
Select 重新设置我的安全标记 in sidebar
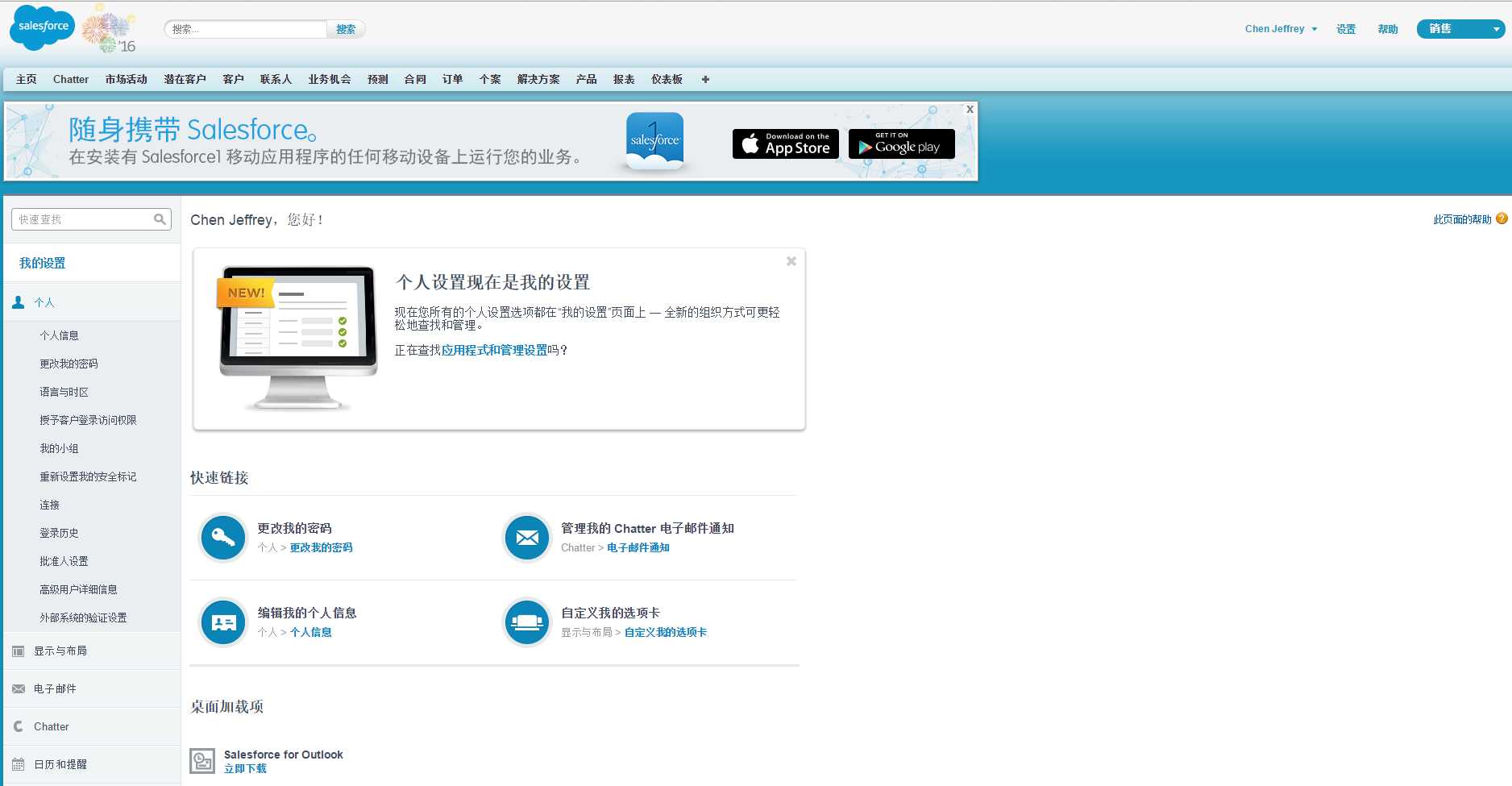(x=88, y=476)
